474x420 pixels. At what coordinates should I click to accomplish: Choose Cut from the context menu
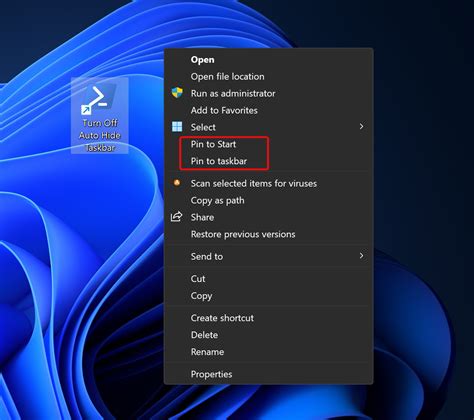(269, 279)
